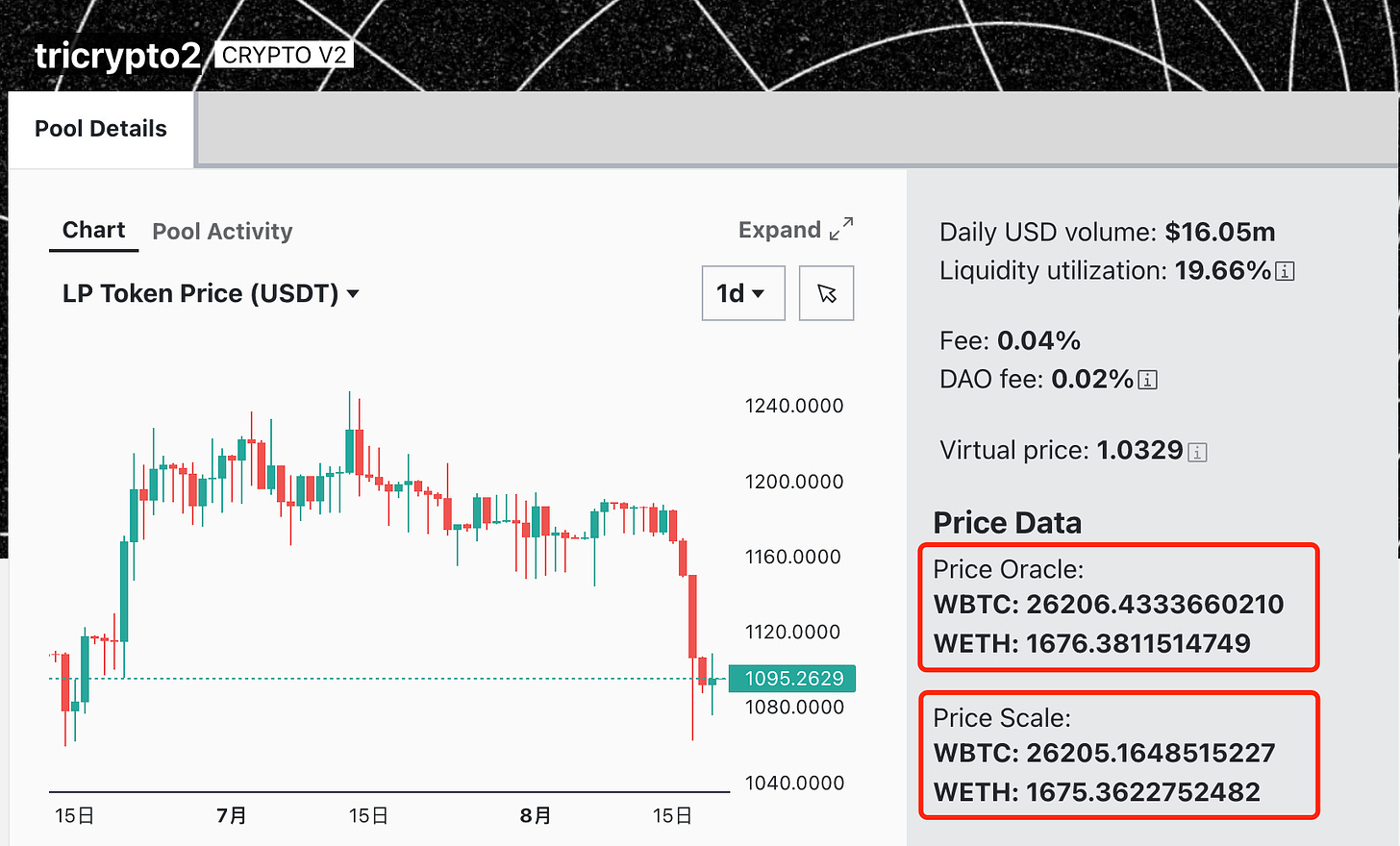The image size is (1400, 846).
Task: Open DAO fee info icon
Action: coord(1147,381)
